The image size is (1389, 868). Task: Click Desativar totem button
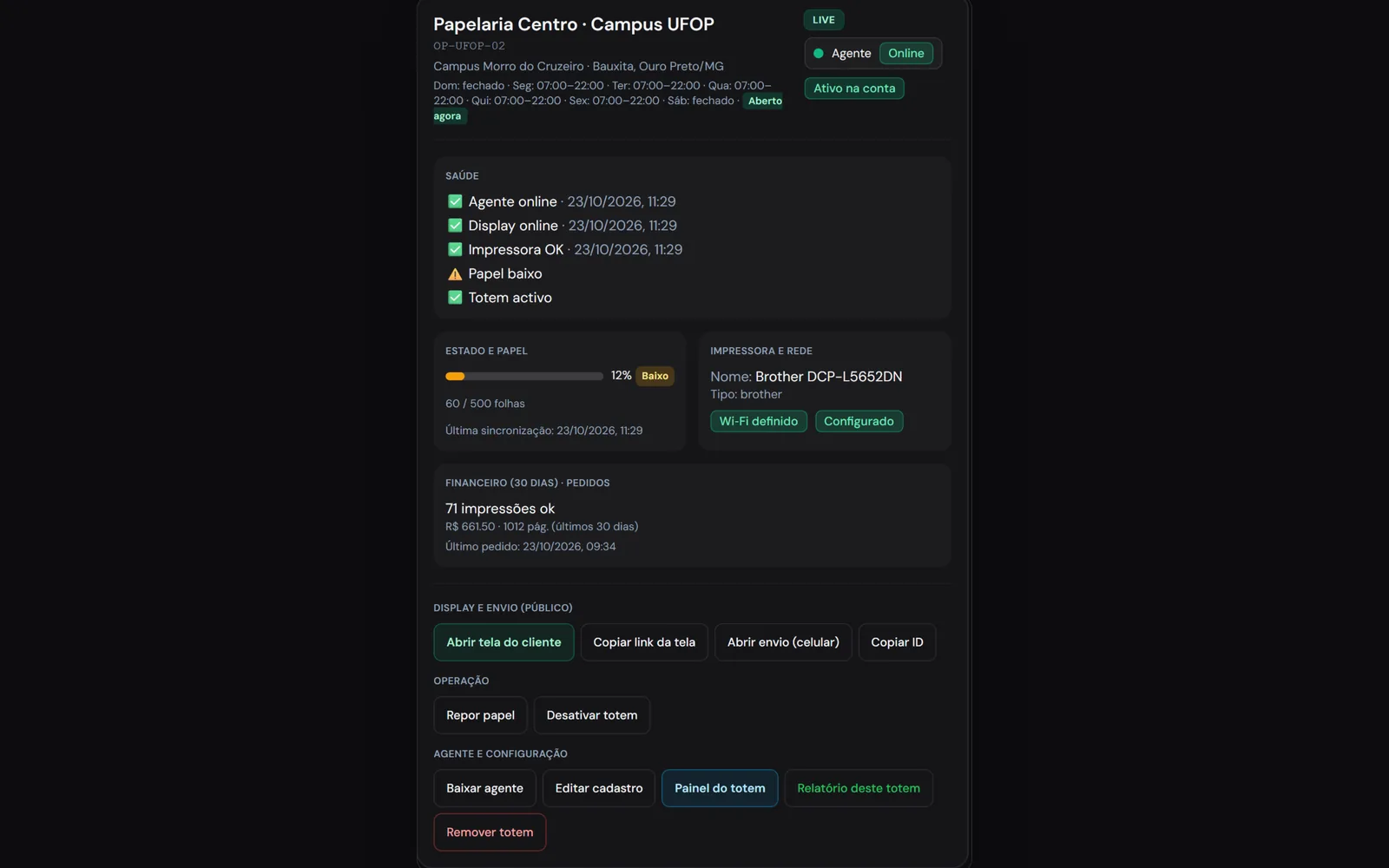click(592, 715)
